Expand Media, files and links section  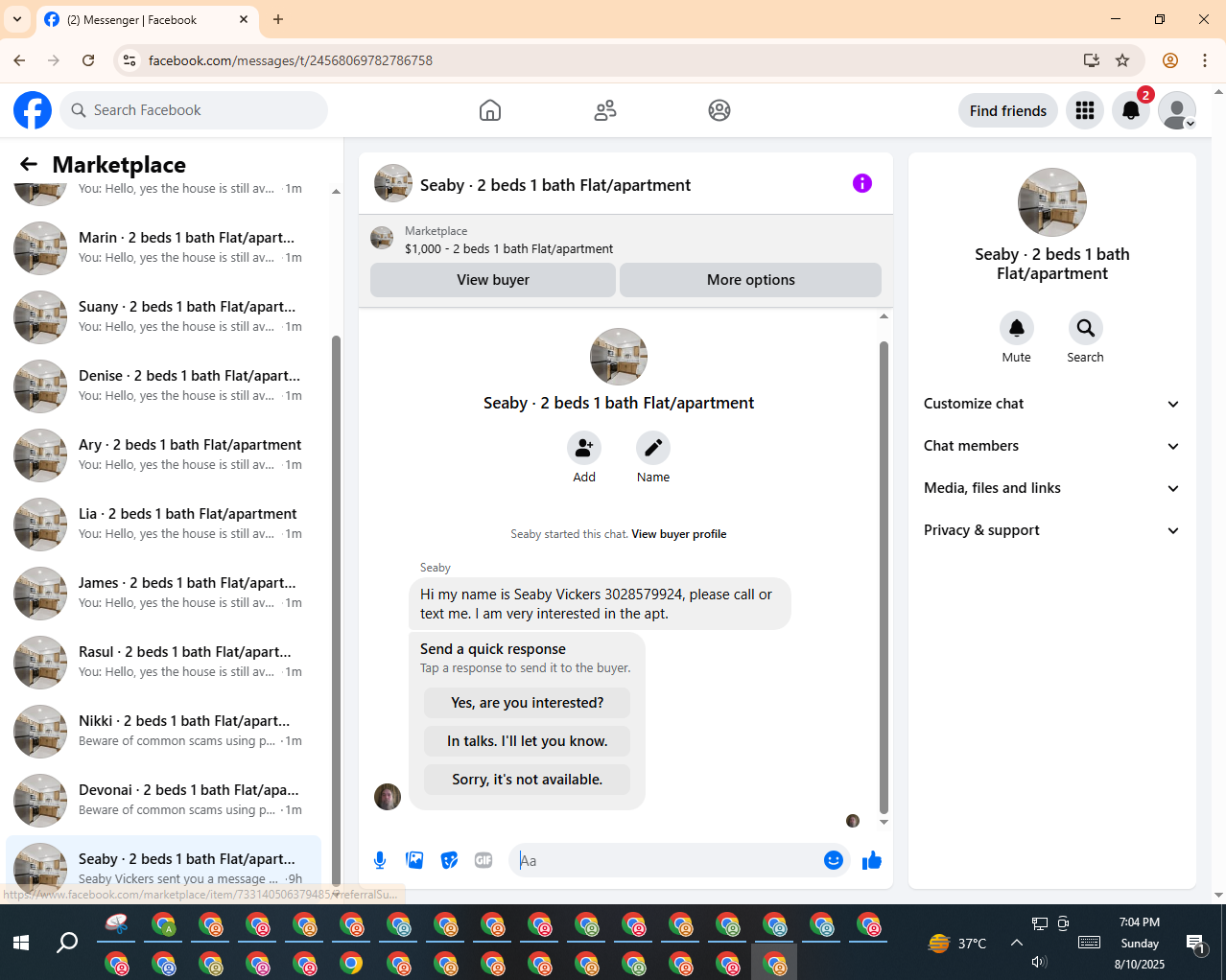coord(1052,488)
